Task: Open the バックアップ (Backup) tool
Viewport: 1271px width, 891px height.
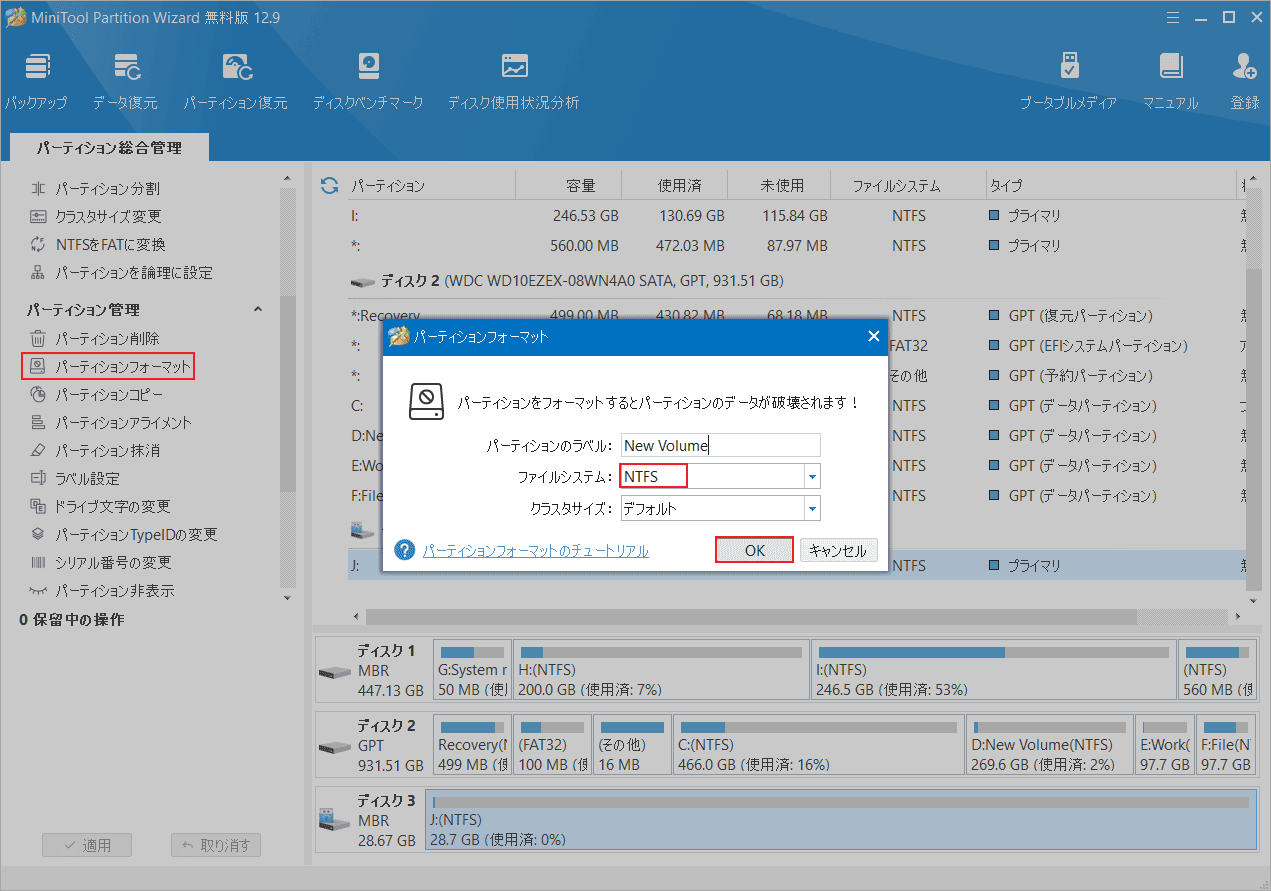Action: [x=37, y=81]
